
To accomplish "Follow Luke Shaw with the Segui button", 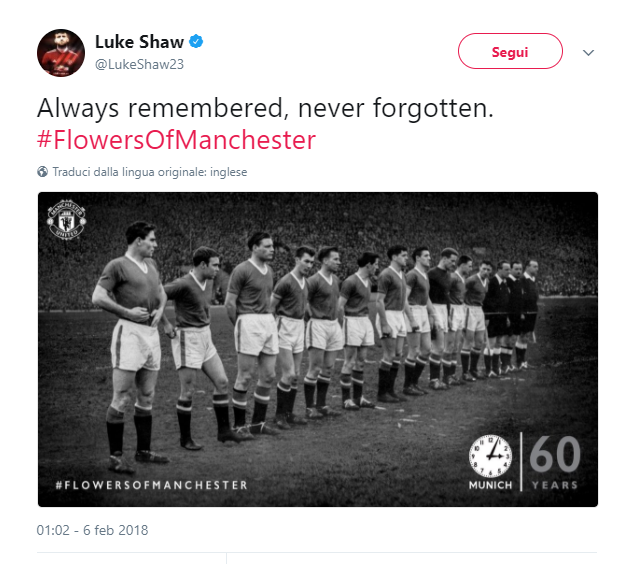I will click(x=510, y=51).
